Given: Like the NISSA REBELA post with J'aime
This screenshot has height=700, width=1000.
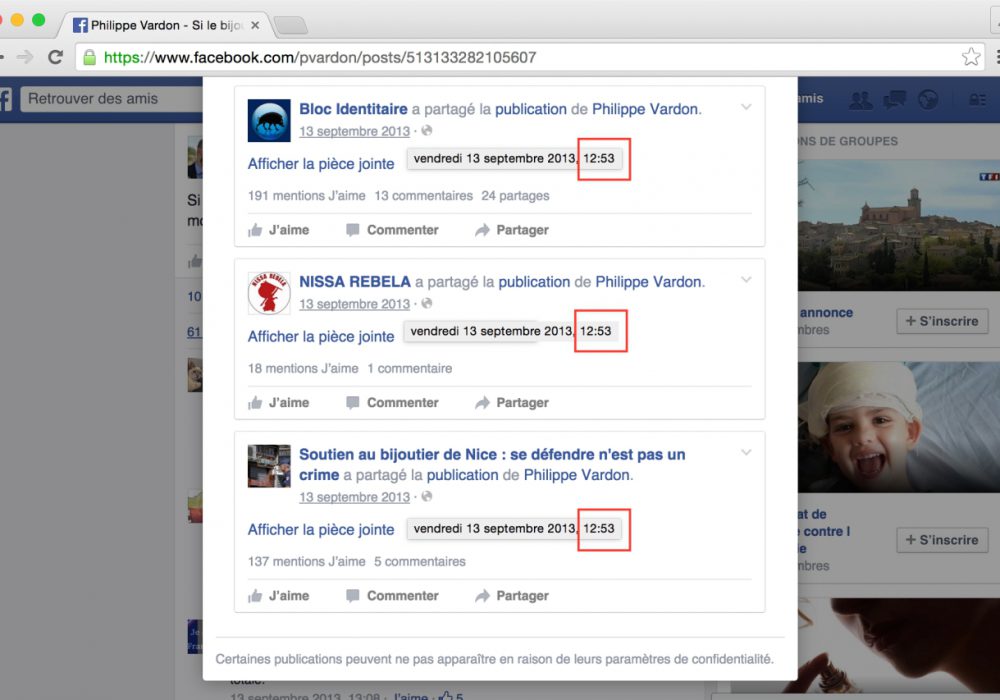Looking at the screenshot, I should tap(279, 403).
